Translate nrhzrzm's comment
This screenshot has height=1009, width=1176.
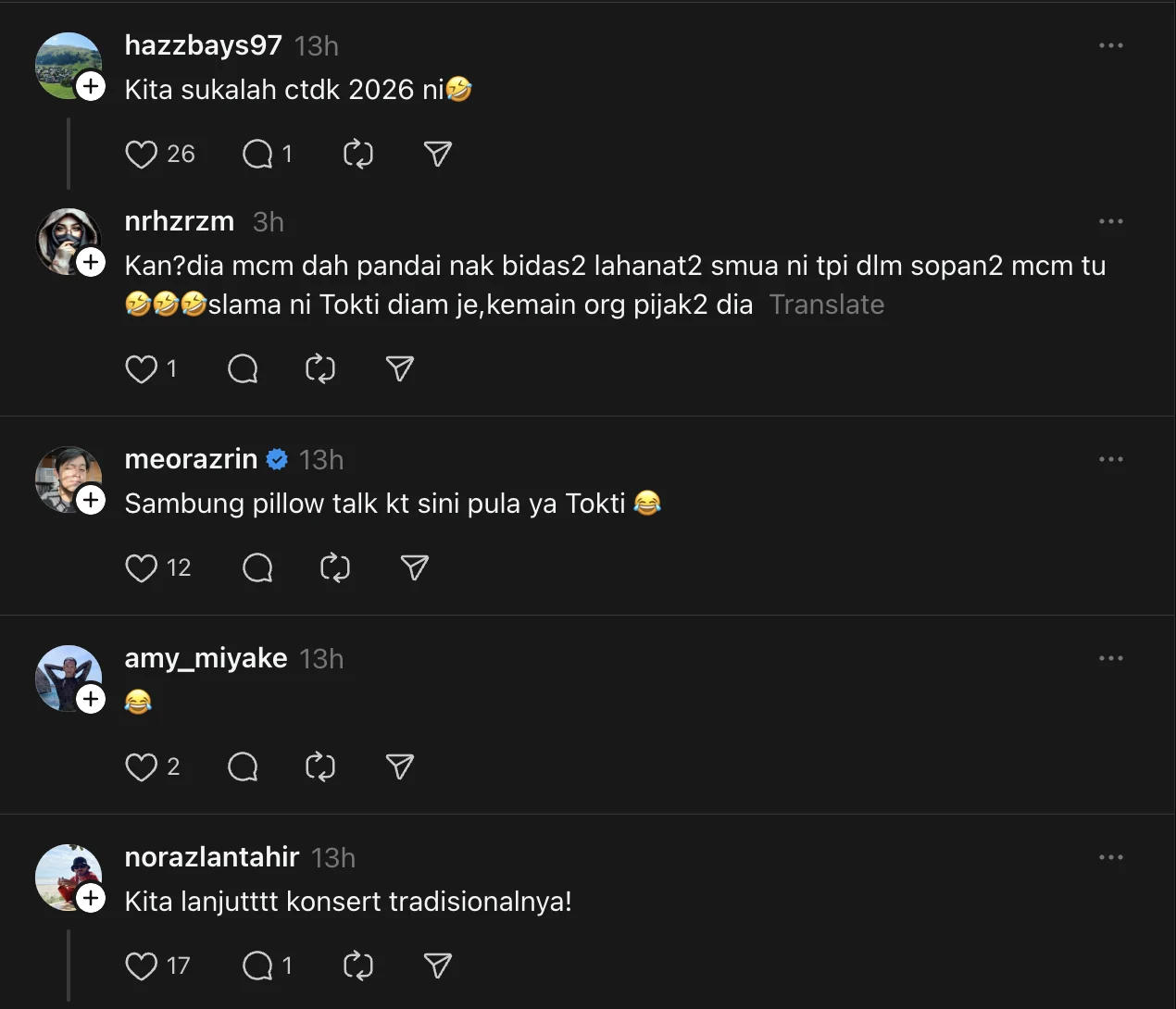(826, 305)
